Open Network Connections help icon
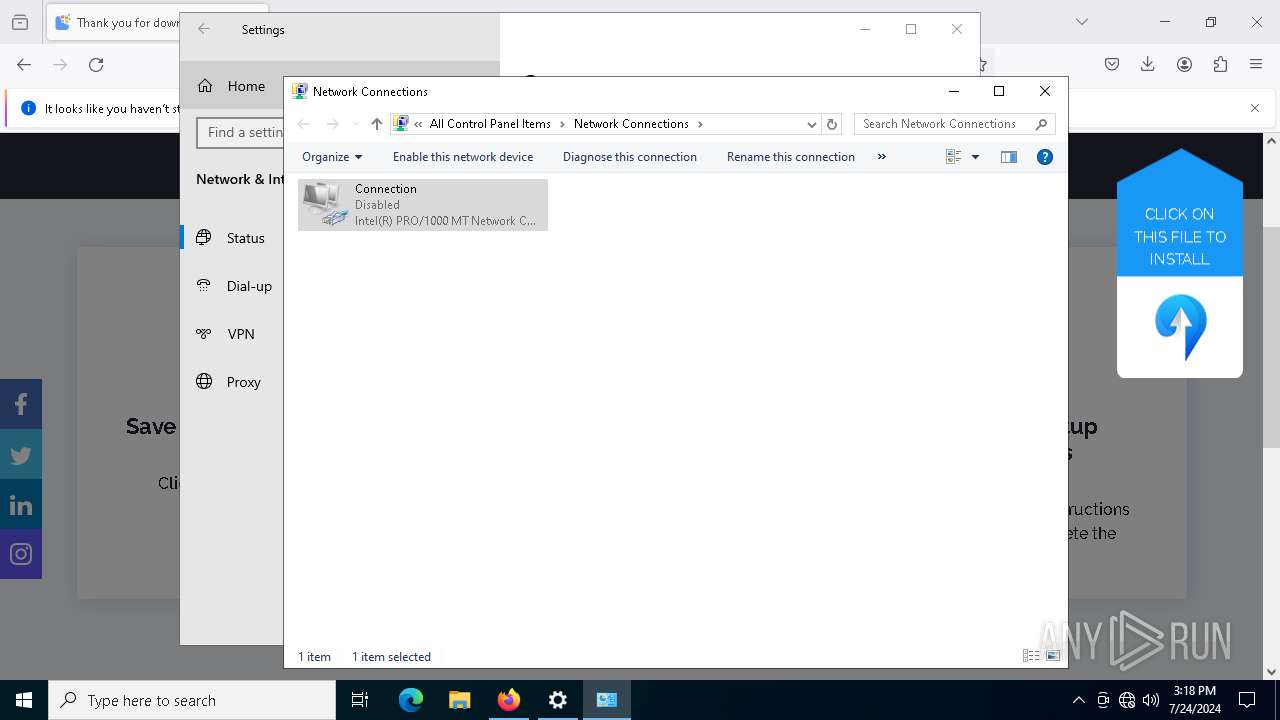The width and height of the screenshot is (1280, 720). tap(1045, 157)
